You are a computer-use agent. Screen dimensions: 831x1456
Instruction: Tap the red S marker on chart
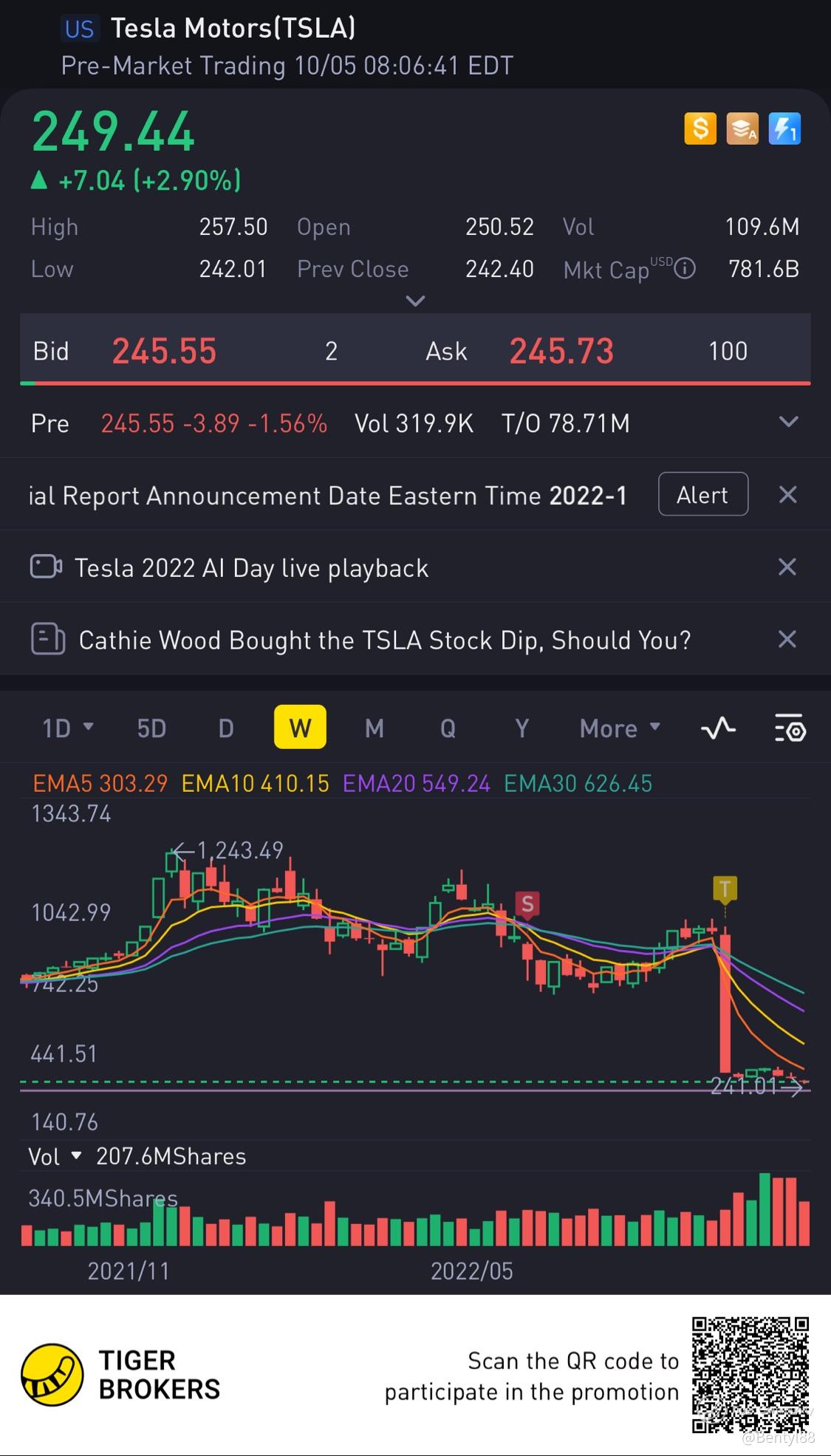(x=527, y=903)
